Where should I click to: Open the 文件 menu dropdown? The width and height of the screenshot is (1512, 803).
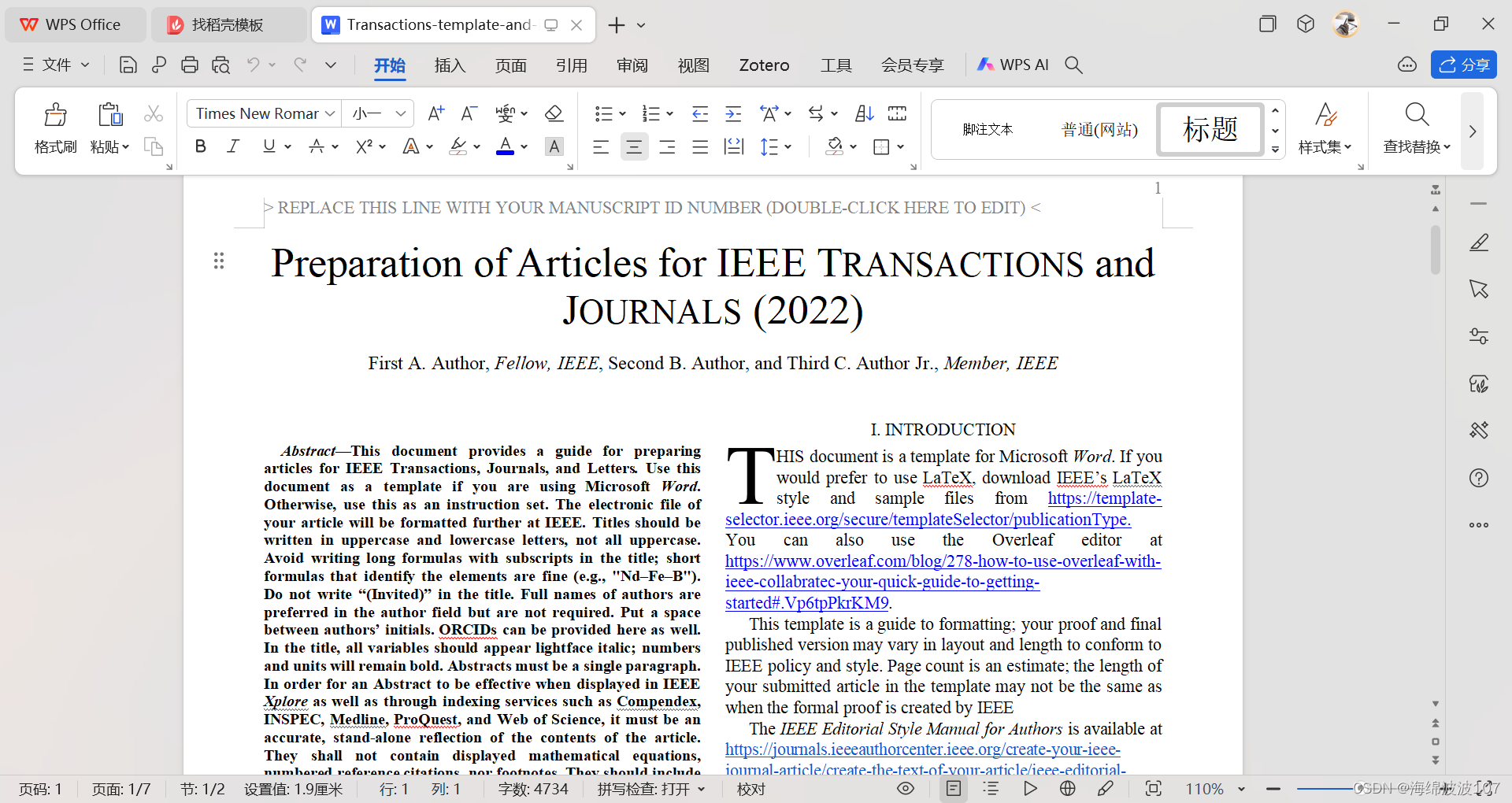click(56, 65)
